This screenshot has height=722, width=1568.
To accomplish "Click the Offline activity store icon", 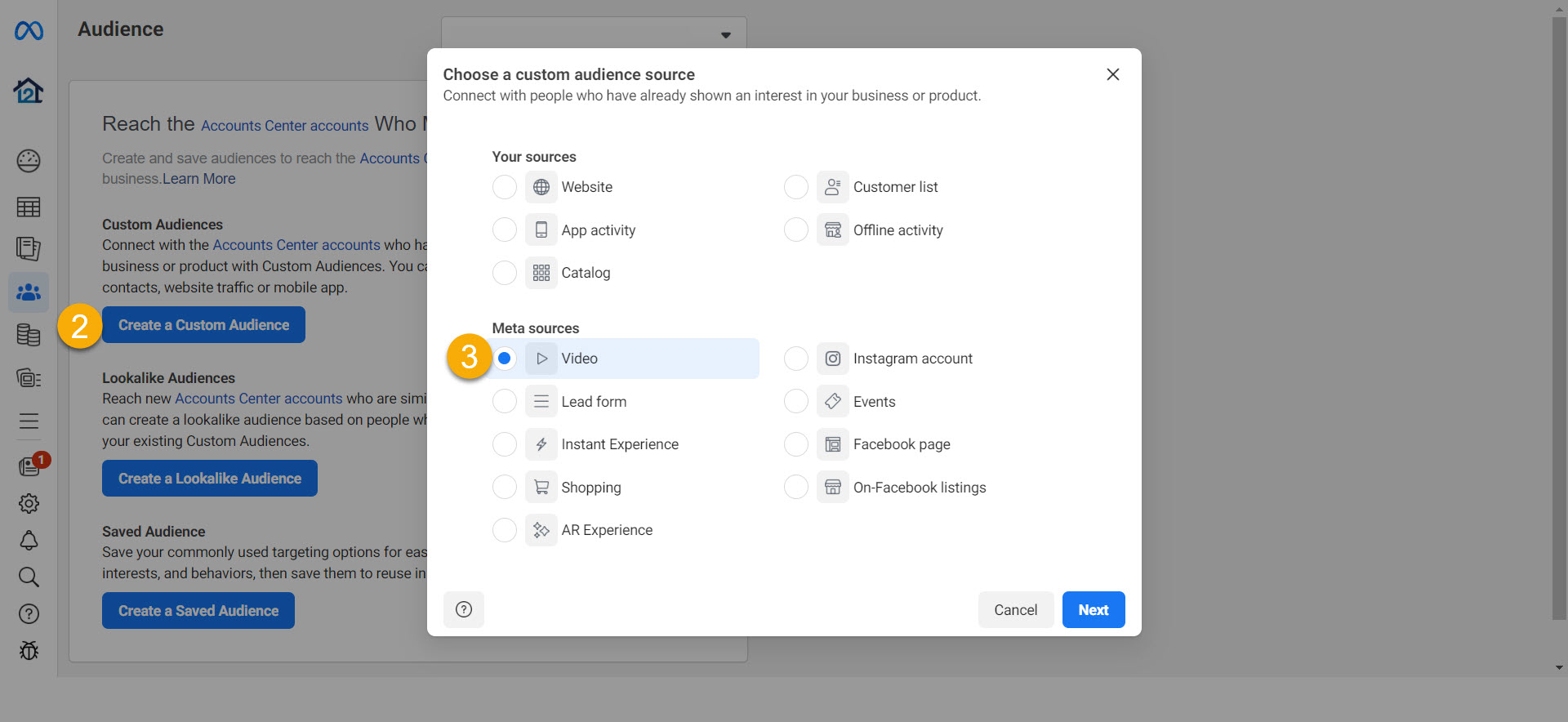I will click(x=833, y=230).
